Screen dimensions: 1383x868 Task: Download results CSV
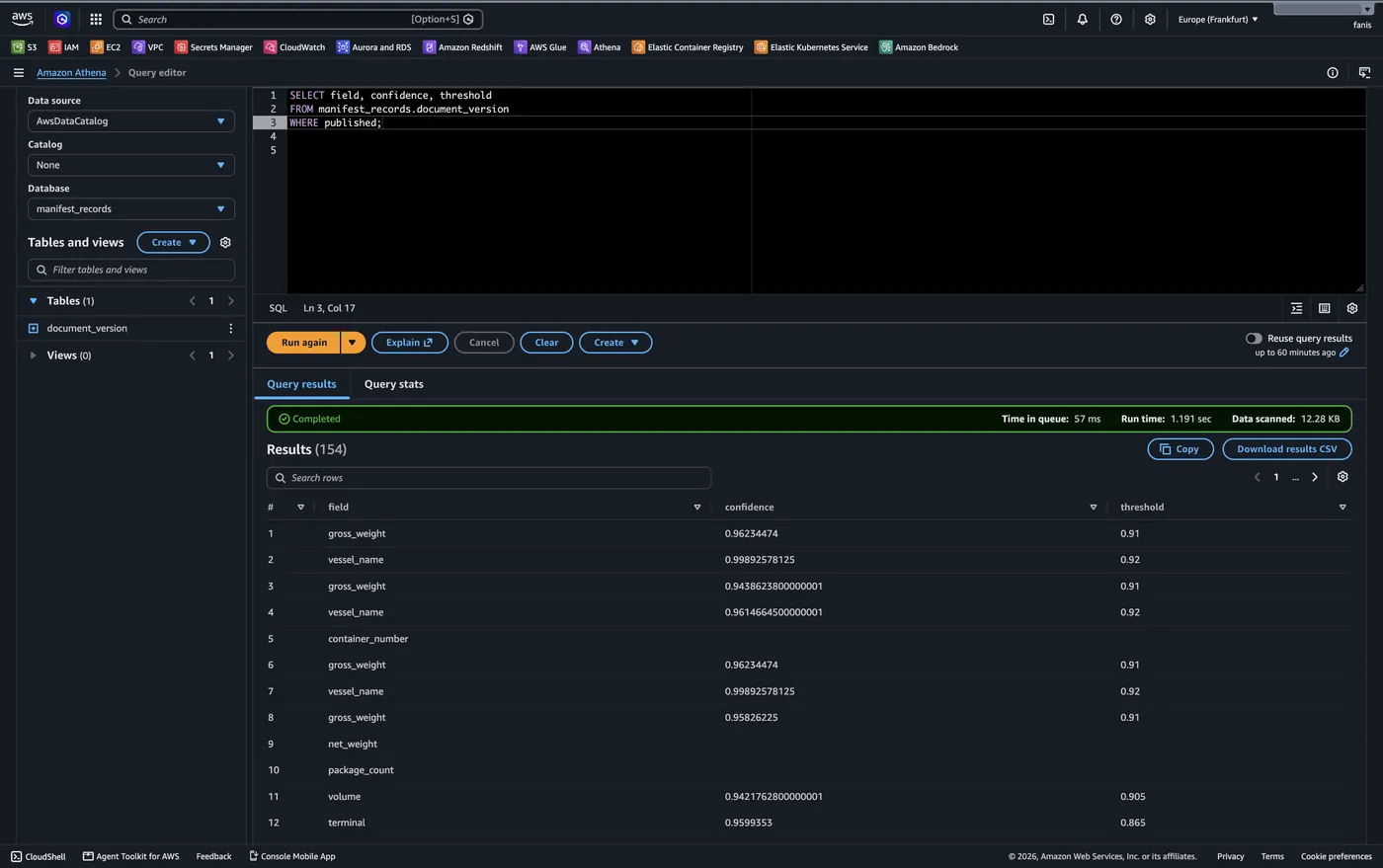(x=1286, y=448)
